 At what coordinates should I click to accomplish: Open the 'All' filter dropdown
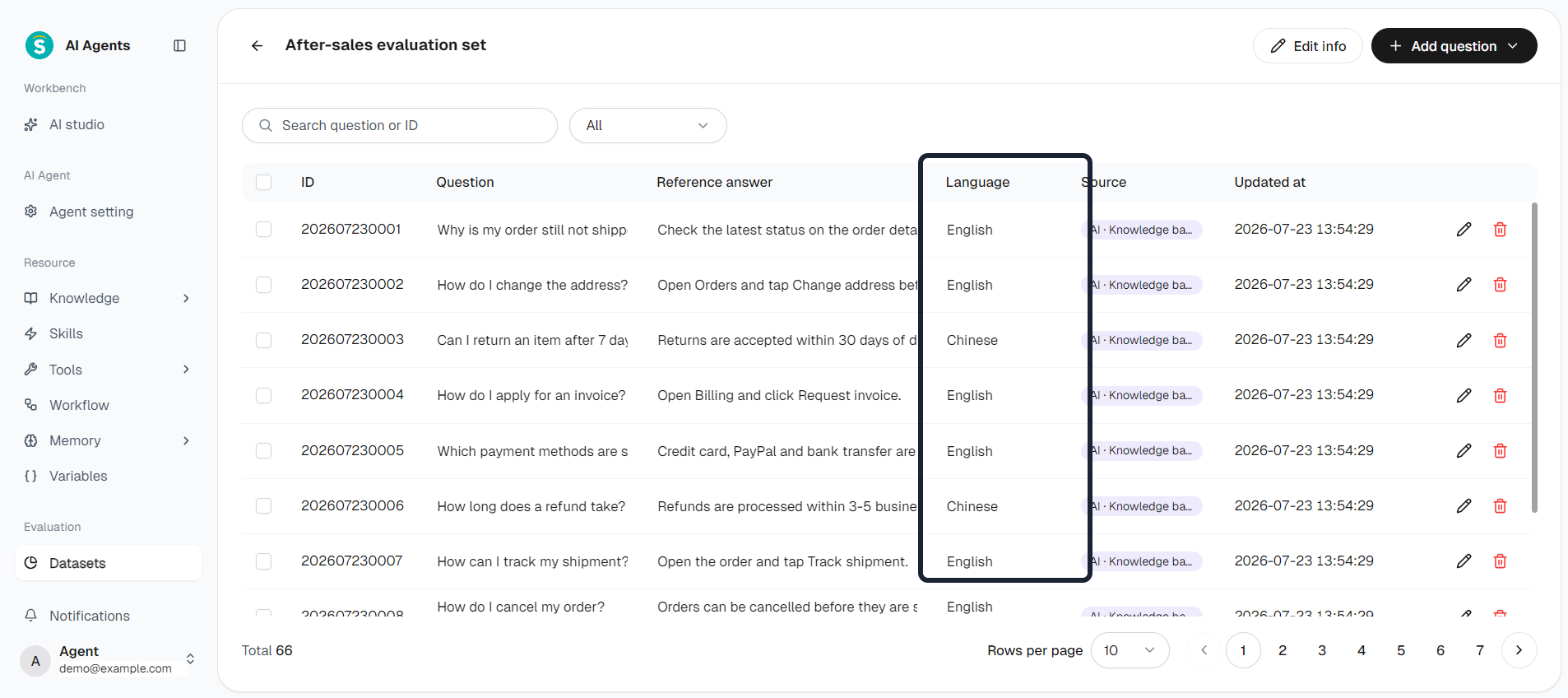tap(648, 126)
